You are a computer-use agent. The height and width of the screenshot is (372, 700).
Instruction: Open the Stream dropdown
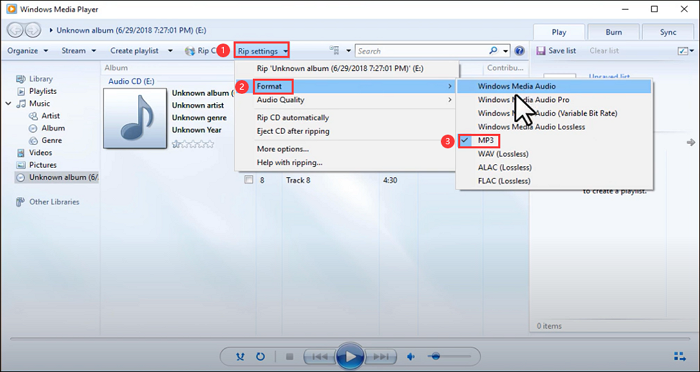(x=79, y=51)
